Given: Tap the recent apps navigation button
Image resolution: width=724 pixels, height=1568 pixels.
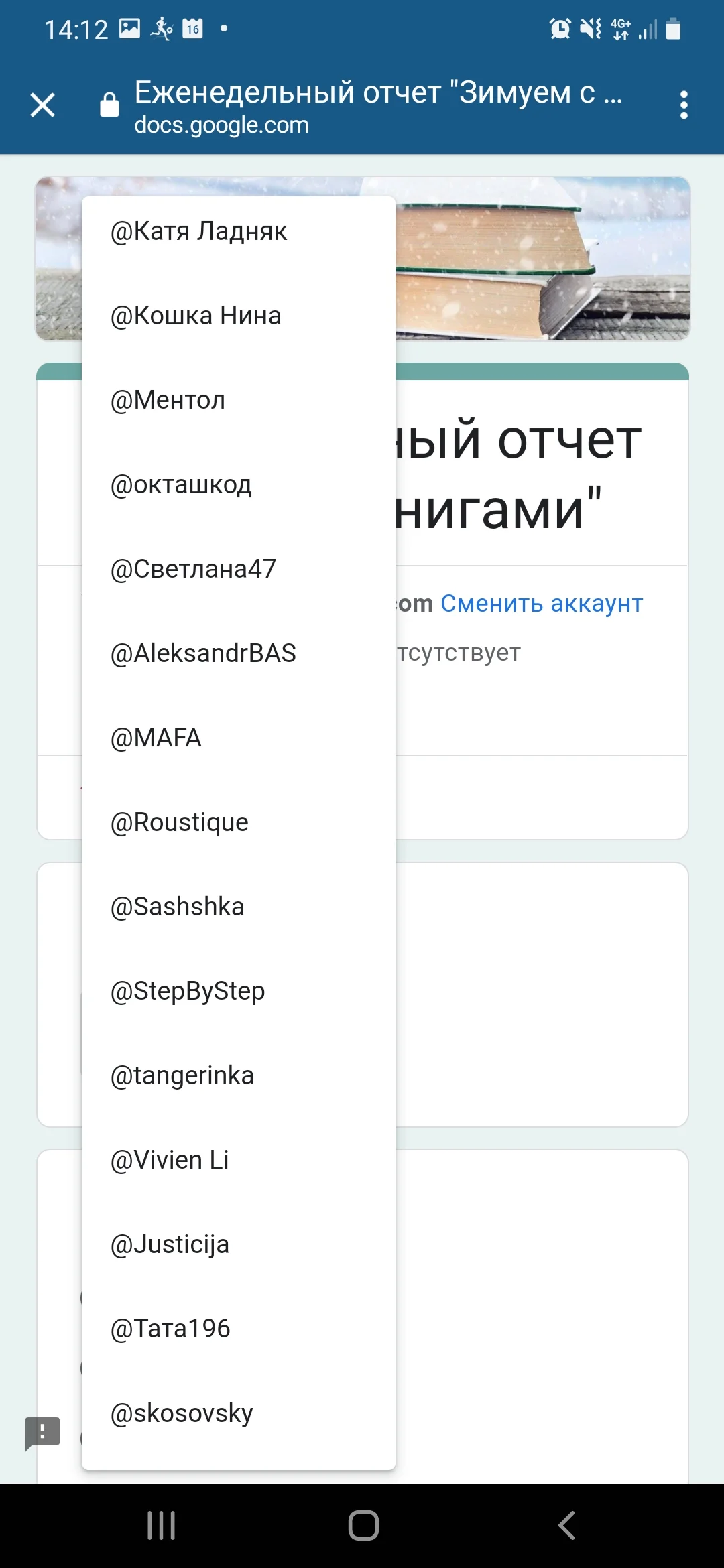Looking at the screenshot, I should [x=160, y=1524].
